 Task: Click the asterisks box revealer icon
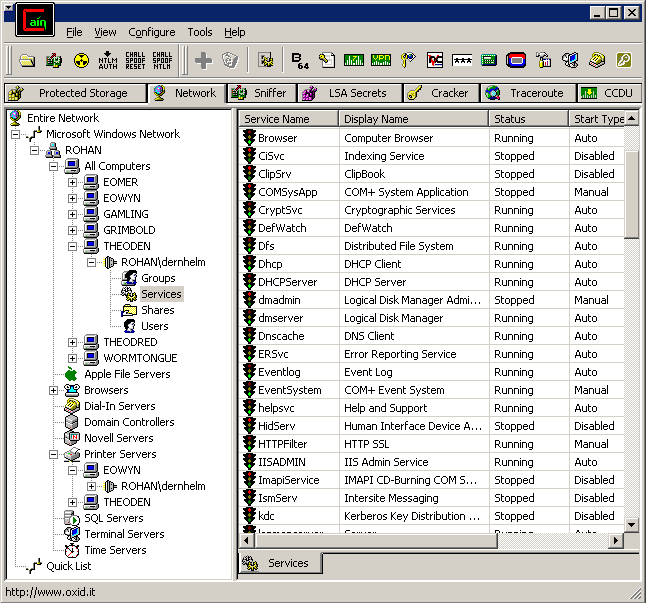click(x=462, y=61)
